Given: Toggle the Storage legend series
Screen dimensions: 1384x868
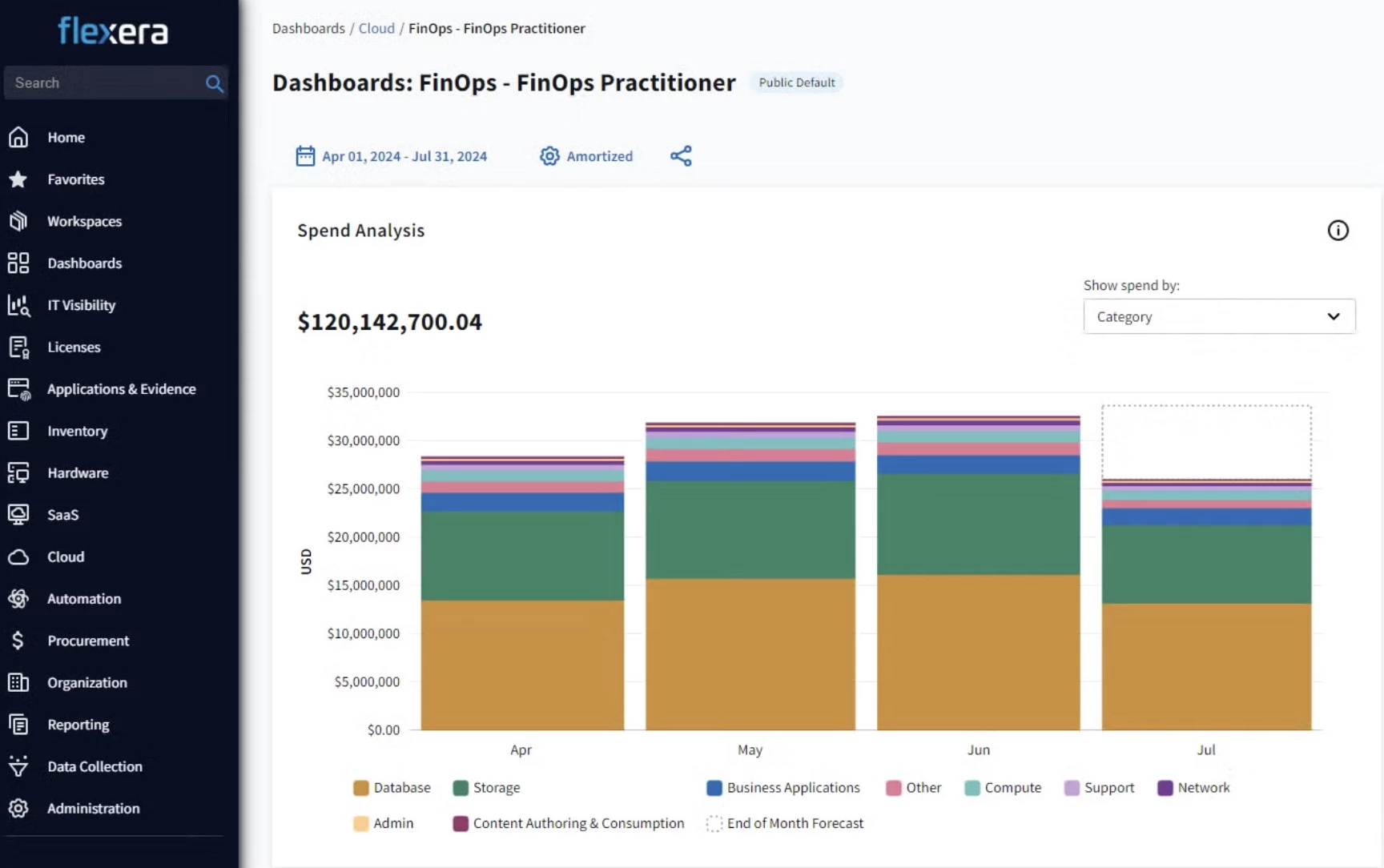Looking at the screenshot, I should (x=486, y=788).
